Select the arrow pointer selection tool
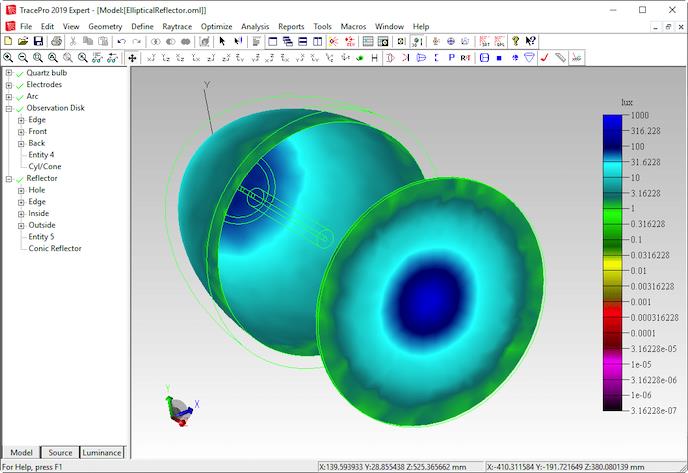Screen dimensions: 688x473 [x=222, y=41]
